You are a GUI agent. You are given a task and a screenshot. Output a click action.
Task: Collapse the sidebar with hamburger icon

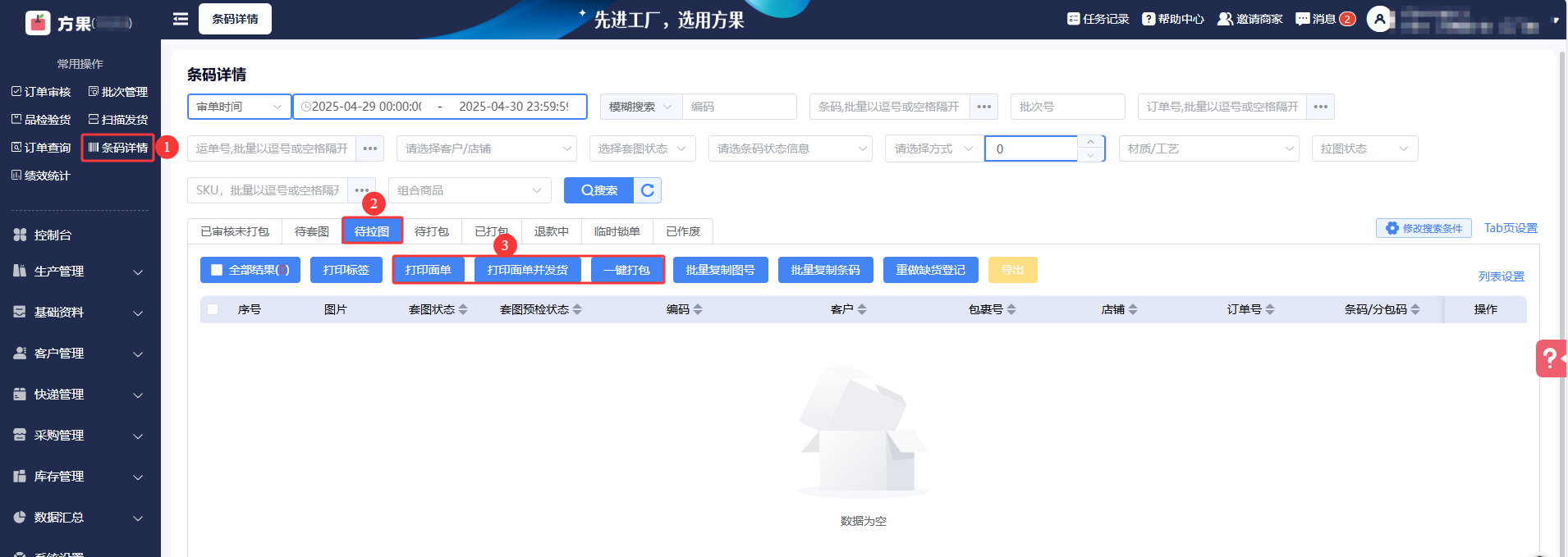coord(181,19)
